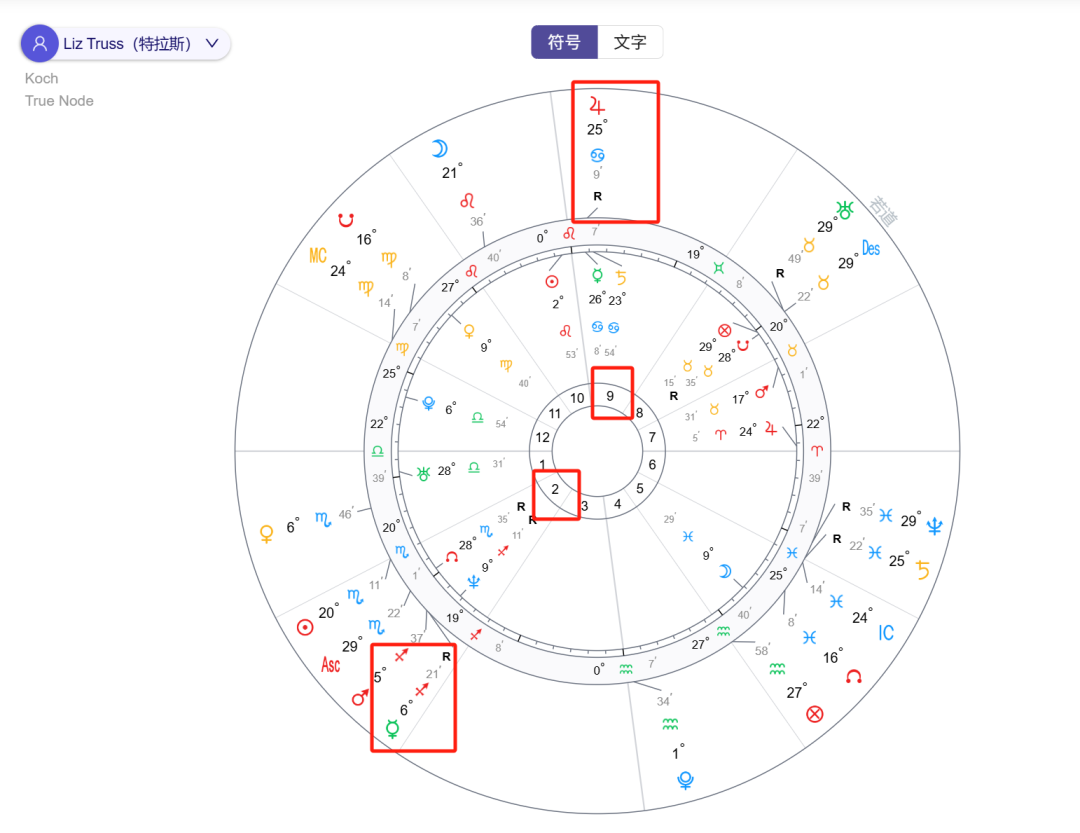Click the Uranus glyph in the upper right

click(x=846, y=209)
